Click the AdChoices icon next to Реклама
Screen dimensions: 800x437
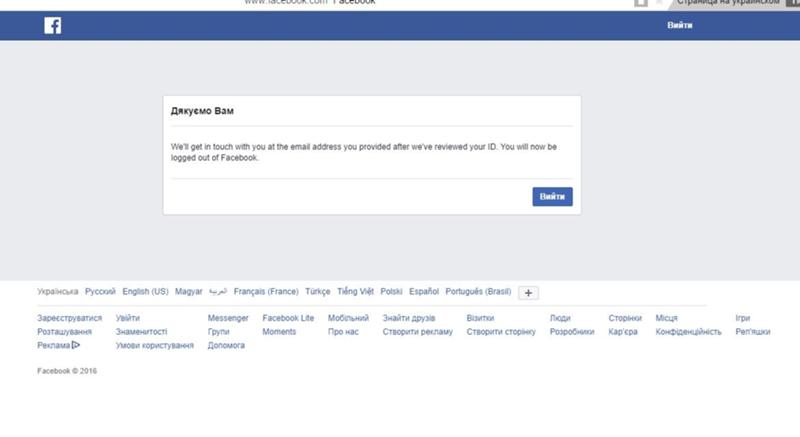(76, 345)
